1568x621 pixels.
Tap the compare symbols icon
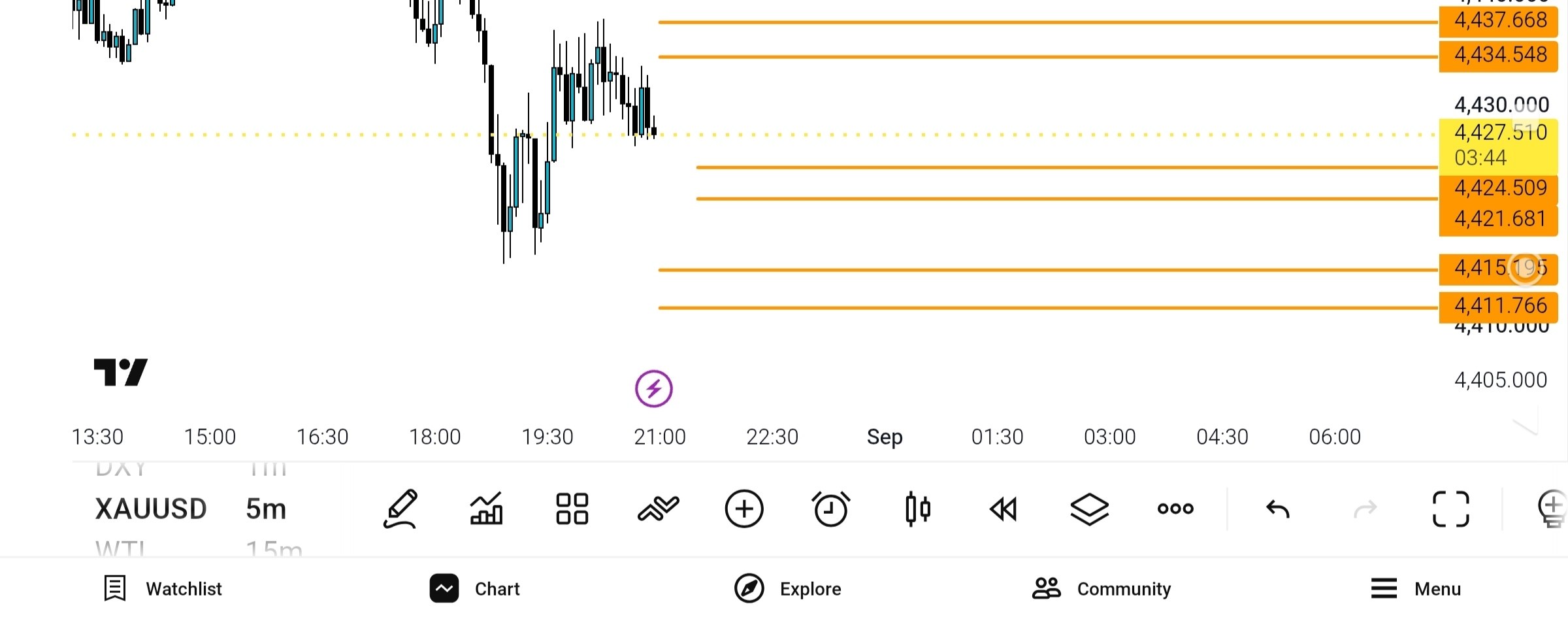(x=658, y=509)
